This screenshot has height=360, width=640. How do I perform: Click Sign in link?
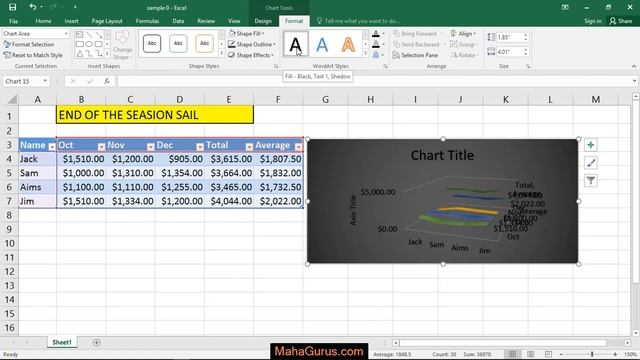tap(593, 21)
